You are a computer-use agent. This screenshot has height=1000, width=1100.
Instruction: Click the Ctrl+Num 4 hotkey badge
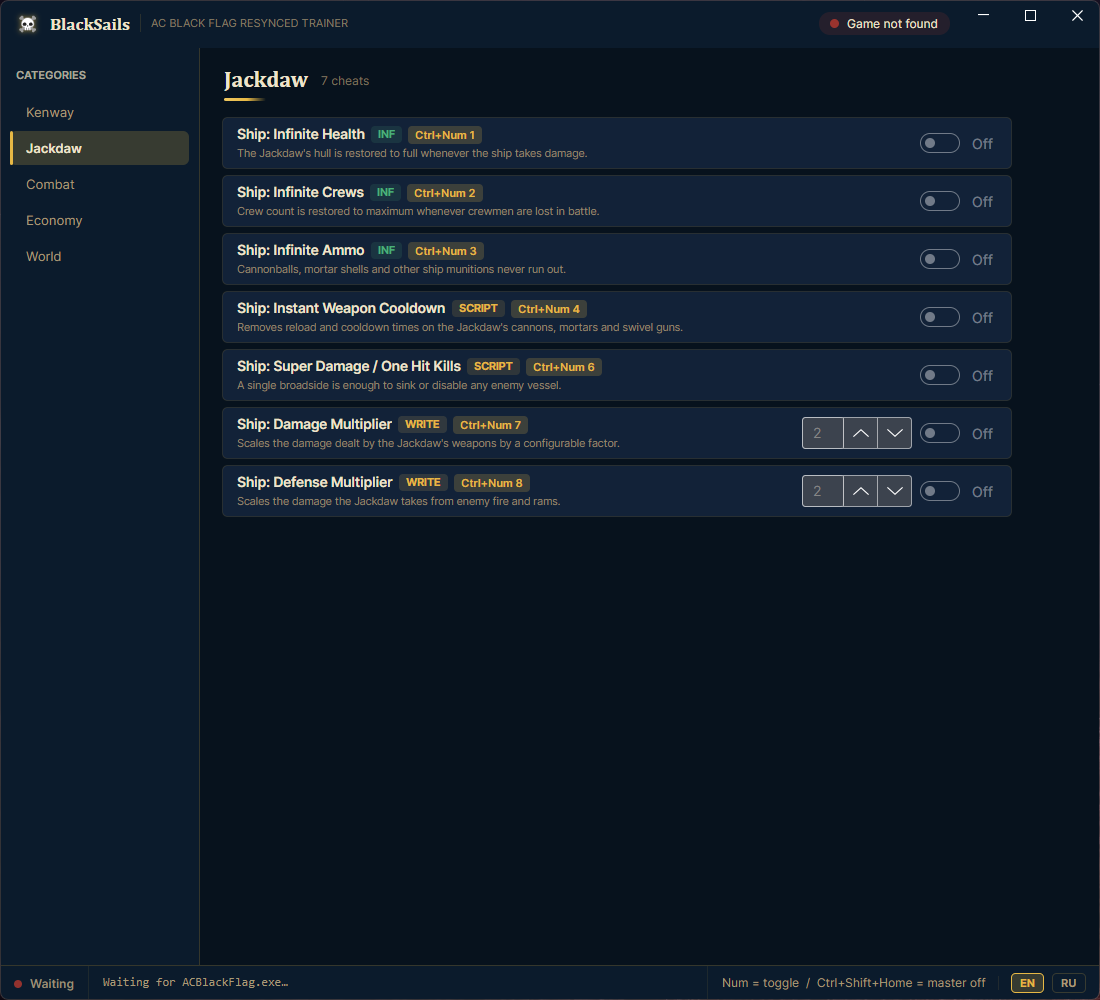click(549, 309)
